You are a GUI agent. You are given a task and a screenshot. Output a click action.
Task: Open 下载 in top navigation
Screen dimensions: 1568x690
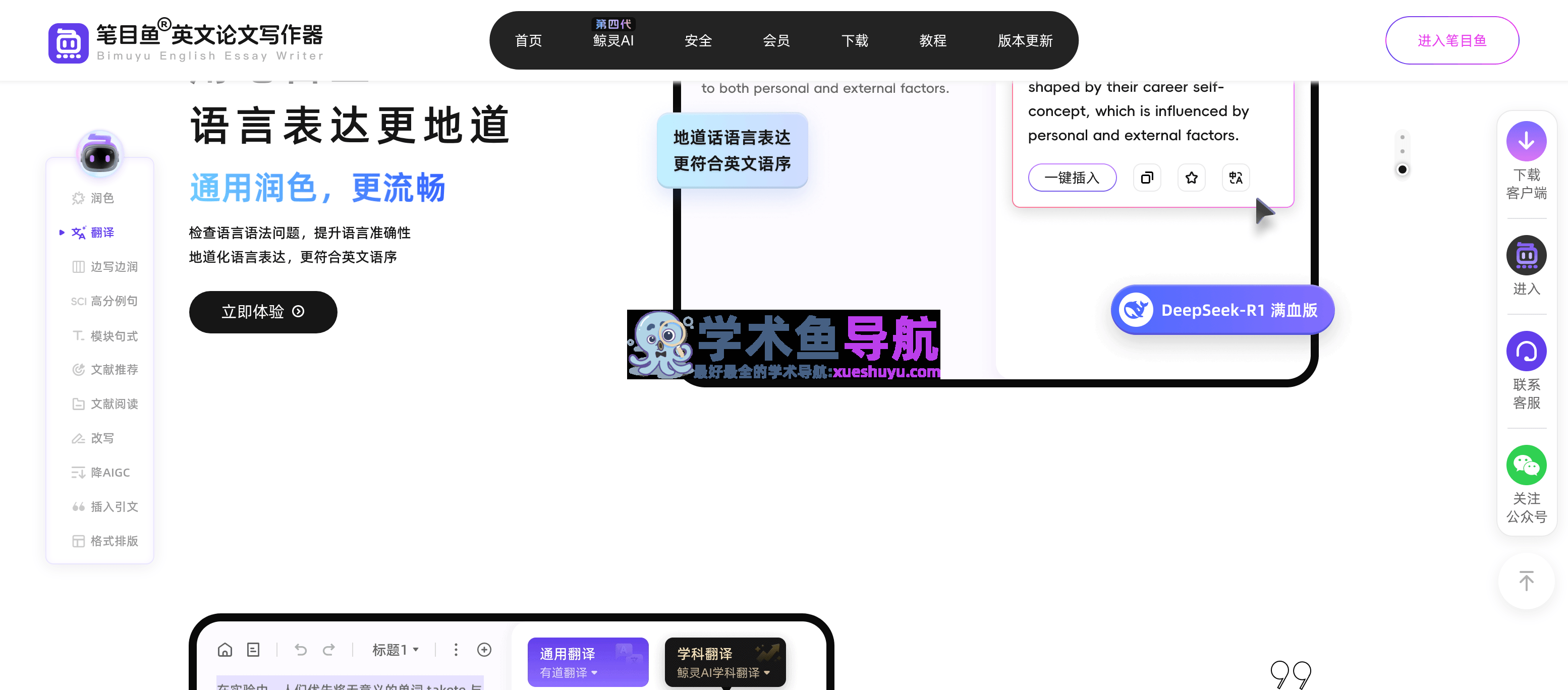[x=855, y=40]
